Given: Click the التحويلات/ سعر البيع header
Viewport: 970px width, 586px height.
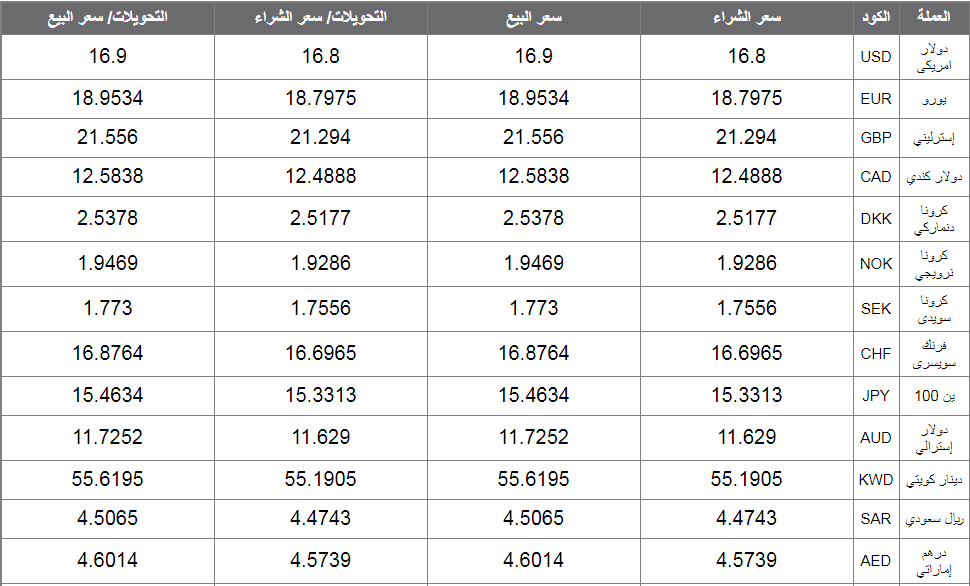Looking at the screenshot, I should [108, 17].
